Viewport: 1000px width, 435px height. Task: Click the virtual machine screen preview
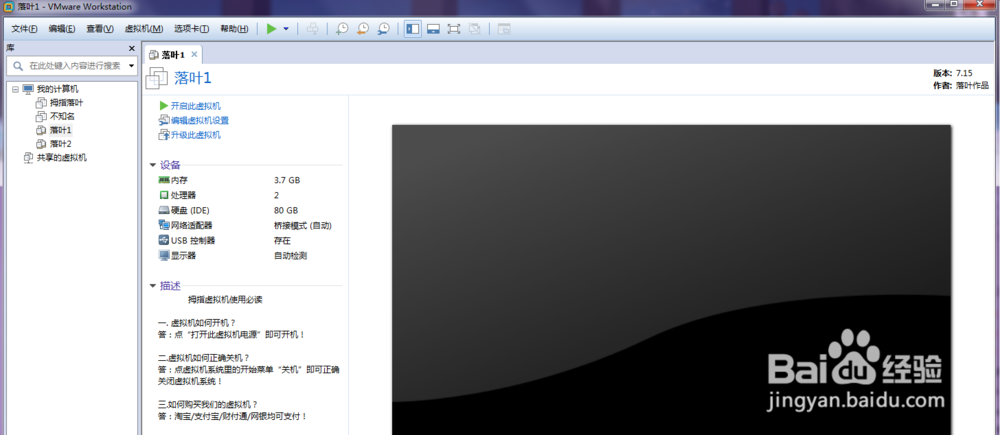tap(671, 279)
